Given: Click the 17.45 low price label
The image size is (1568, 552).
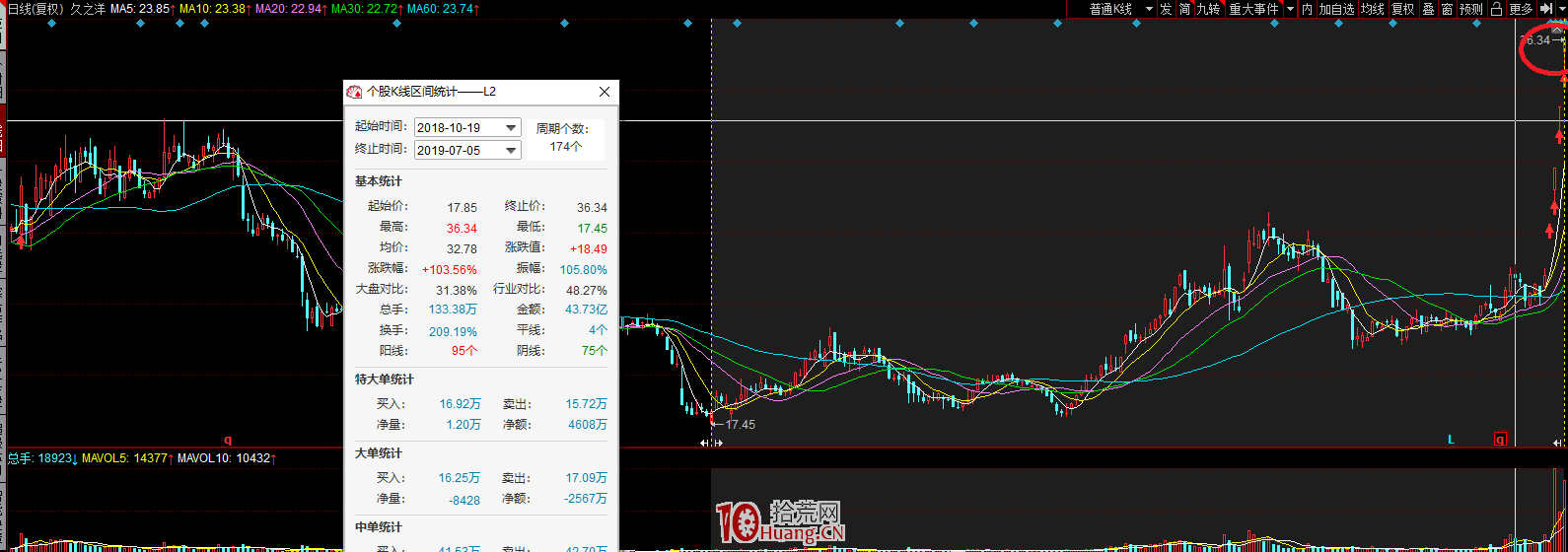Looking at the screenshot, I should (740, 425).
